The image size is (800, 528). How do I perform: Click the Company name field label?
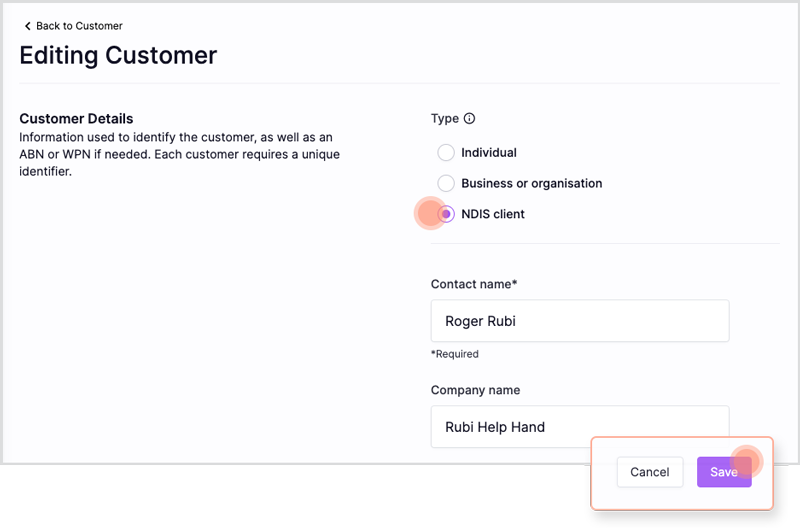(x=476, y=390)
